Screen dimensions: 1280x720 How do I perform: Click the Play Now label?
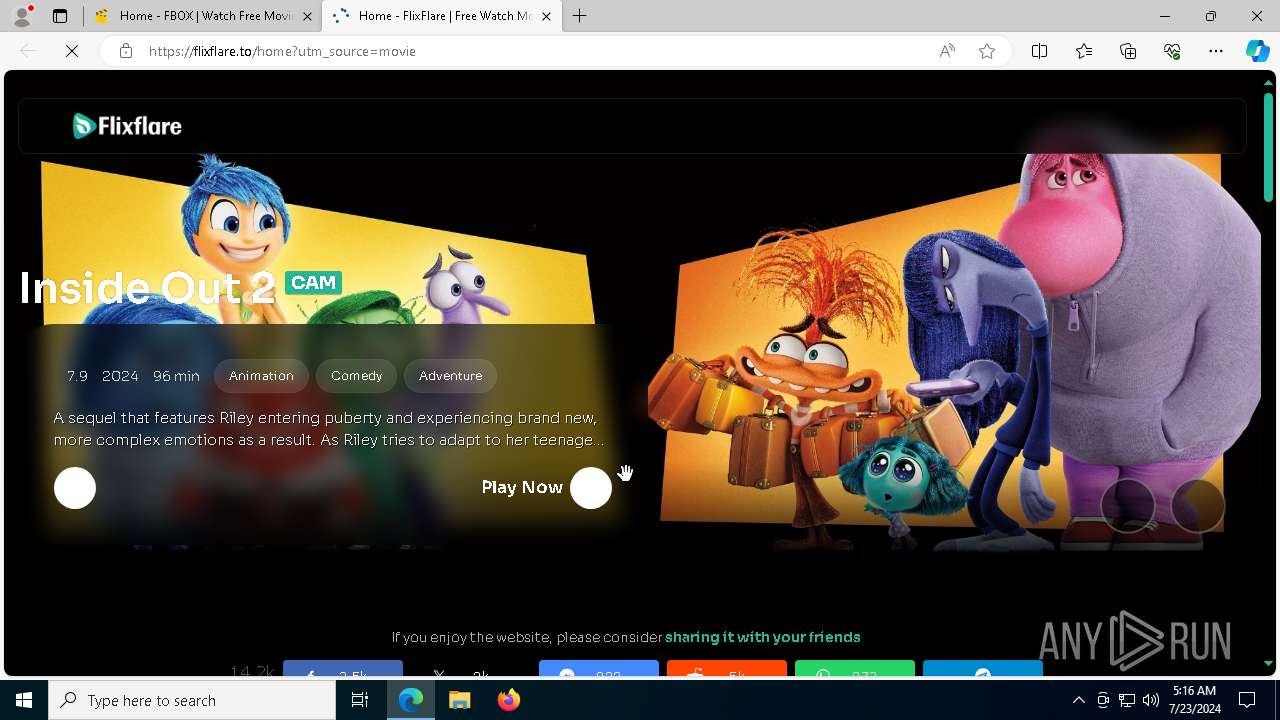(x=522, y=487)
